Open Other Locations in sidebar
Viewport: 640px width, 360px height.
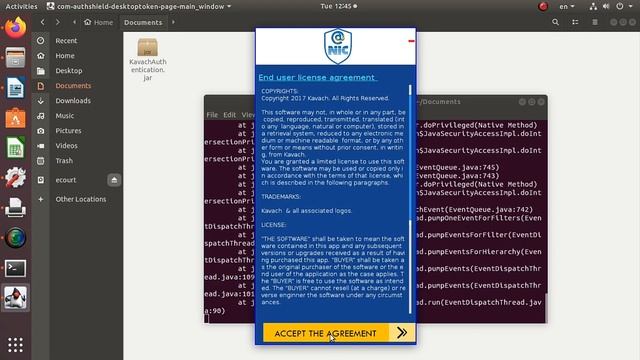pos(78,199)
